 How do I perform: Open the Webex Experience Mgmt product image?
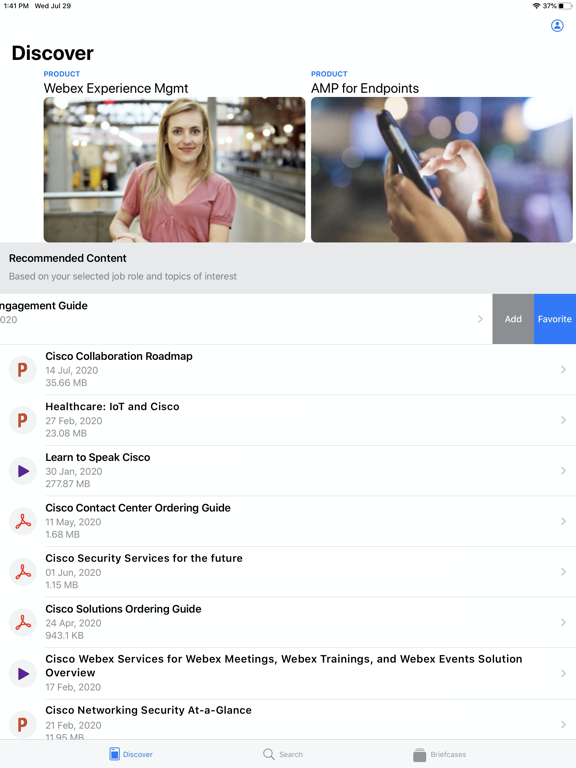pyautogui.click(x=174, y=169)
